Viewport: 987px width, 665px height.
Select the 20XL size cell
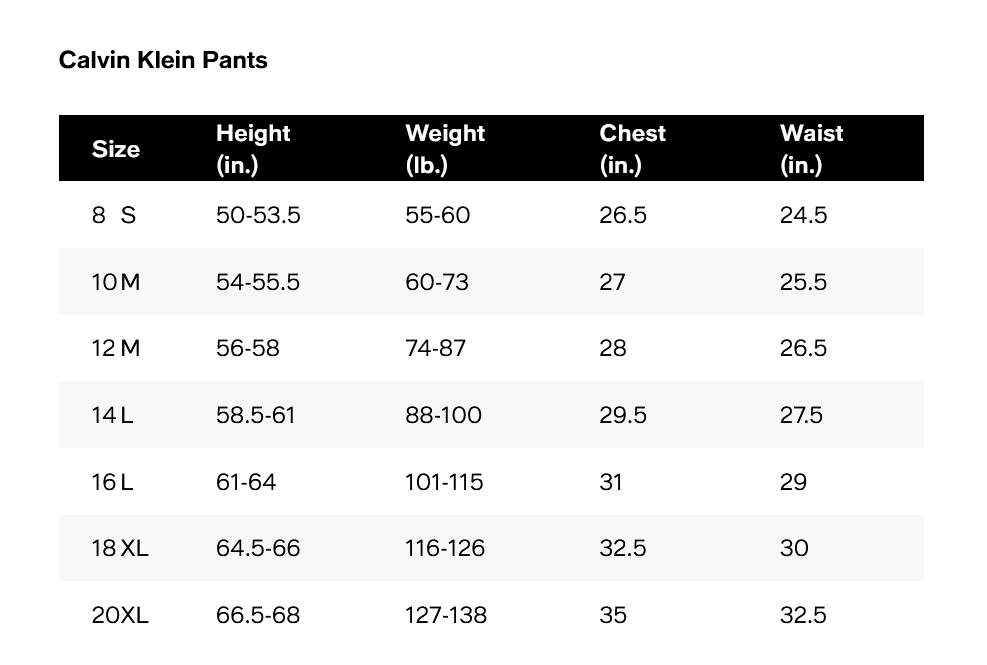pyautogui.click(x=120, y=615)
